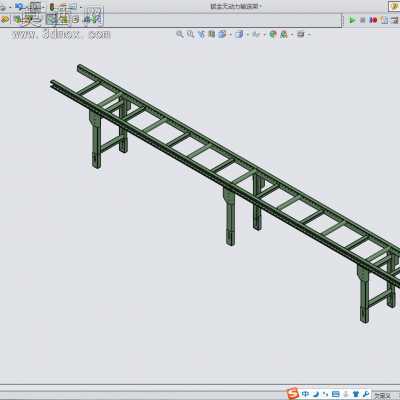
Task: Click the IME user account person icon
Action: tap(346, 394)
